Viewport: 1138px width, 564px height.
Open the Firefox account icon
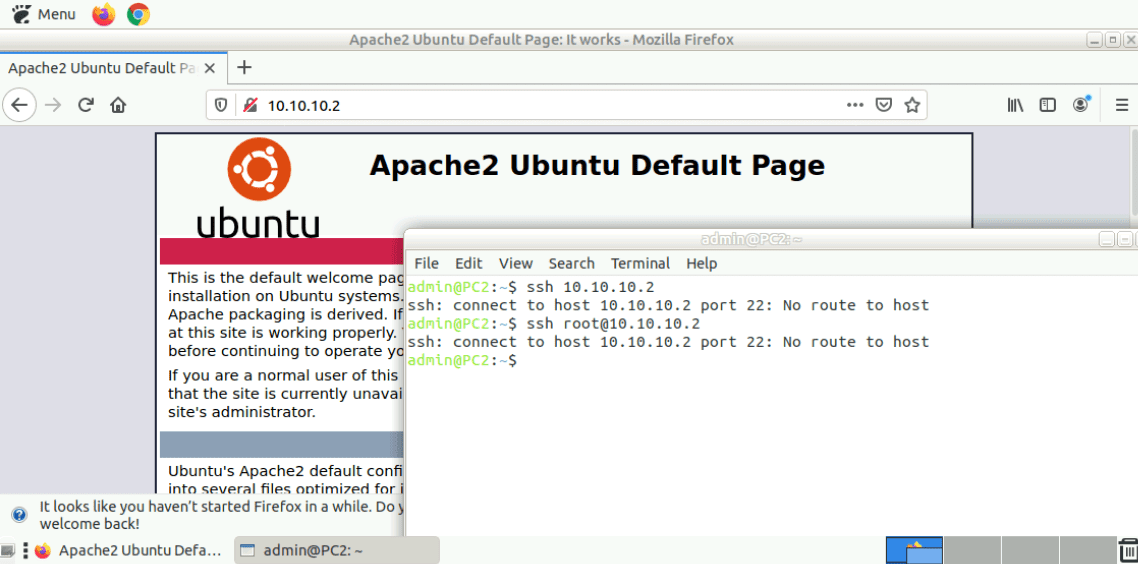(1081, 105)
